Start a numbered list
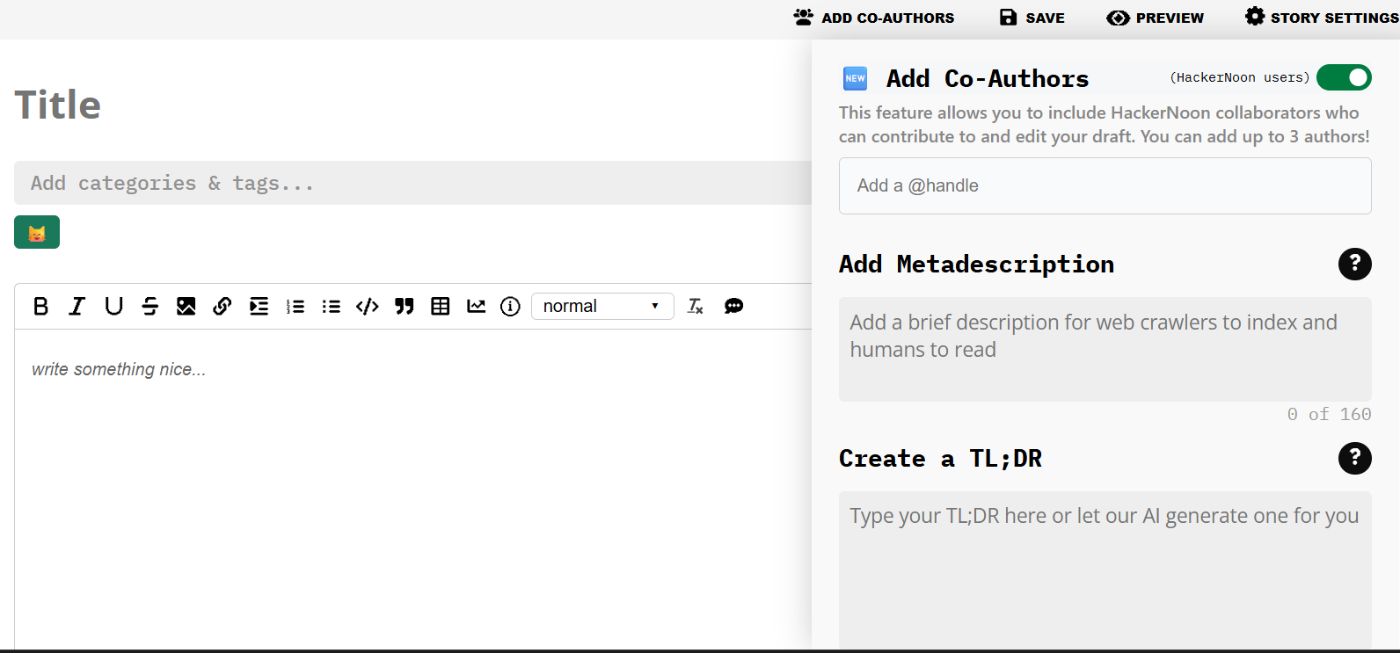The width and height of the screenshot is (1400, 653). 295,306
